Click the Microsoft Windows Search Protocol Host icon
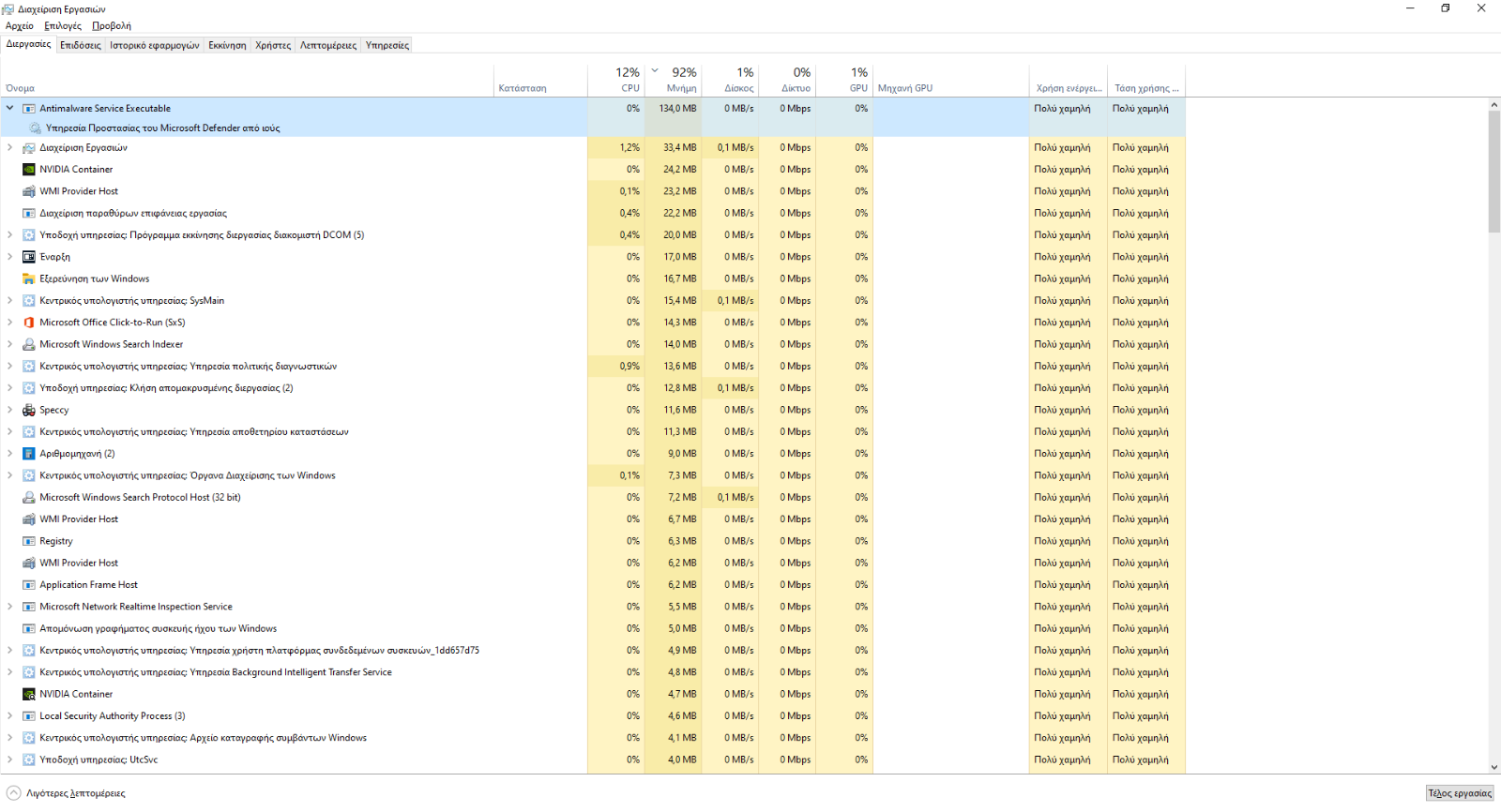The height and width of the screenshot is (812, 1501). pos(29,498)
